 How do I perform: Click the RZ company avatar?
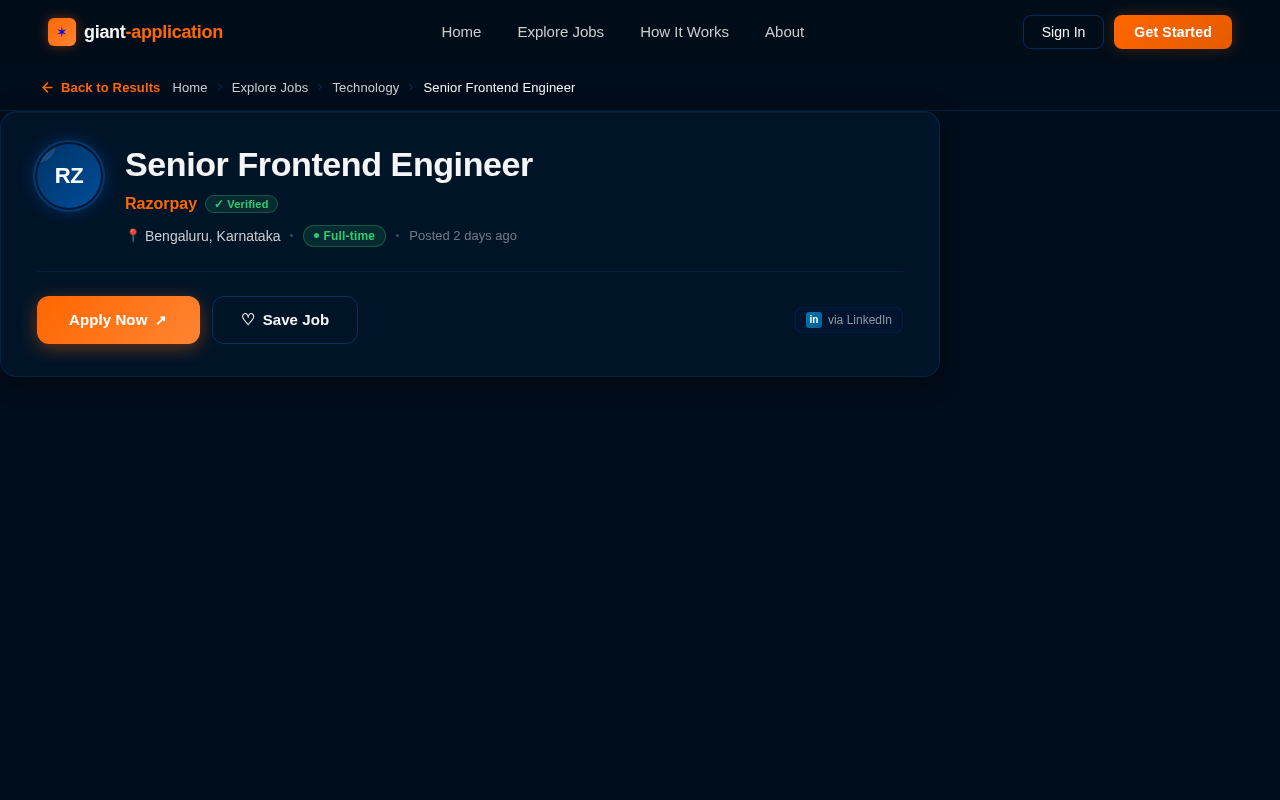click(x=69, y=176)
